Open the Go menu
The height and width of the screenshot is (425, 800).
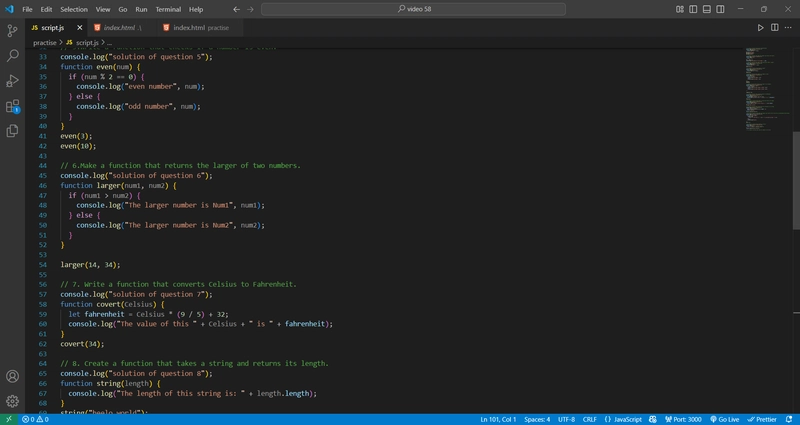[122, 9]
